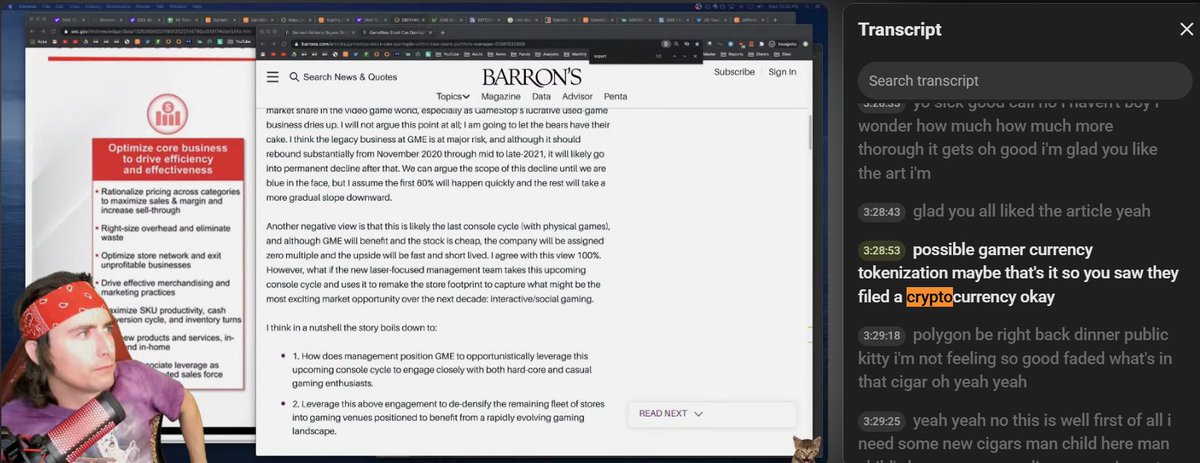Expand the Topics dropdown on Barron's
1200x463 pixels.
coord(452,97)
